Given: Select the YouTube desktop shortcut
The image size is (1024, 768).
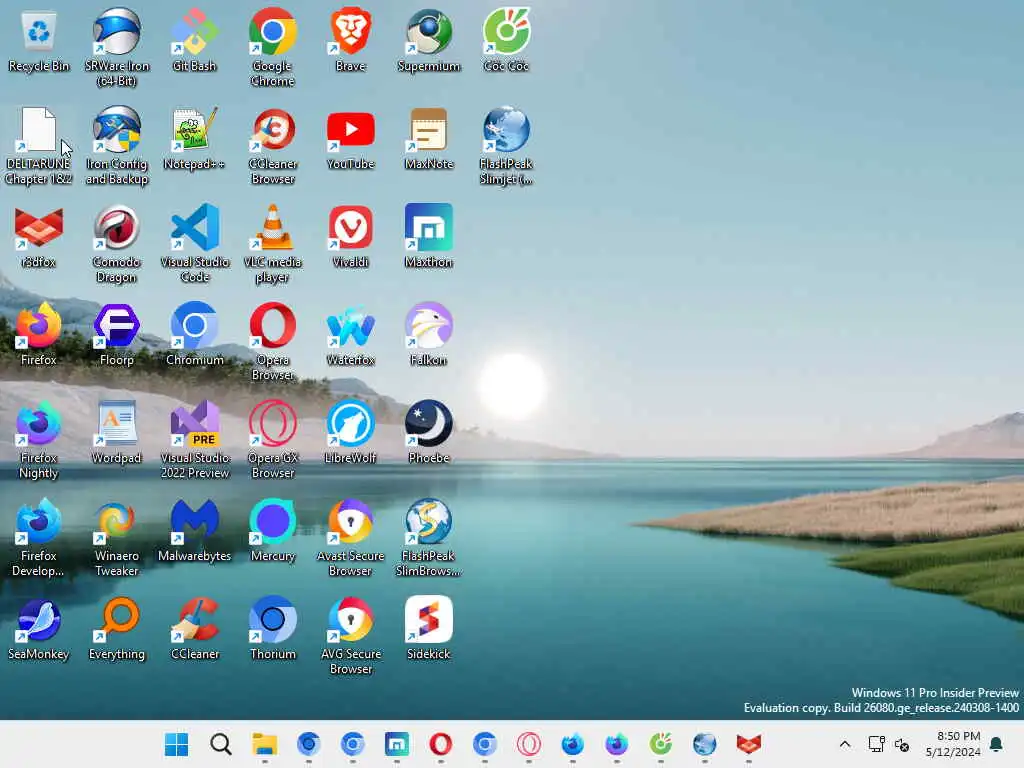Looking at the screenshot, I should 351,139.
